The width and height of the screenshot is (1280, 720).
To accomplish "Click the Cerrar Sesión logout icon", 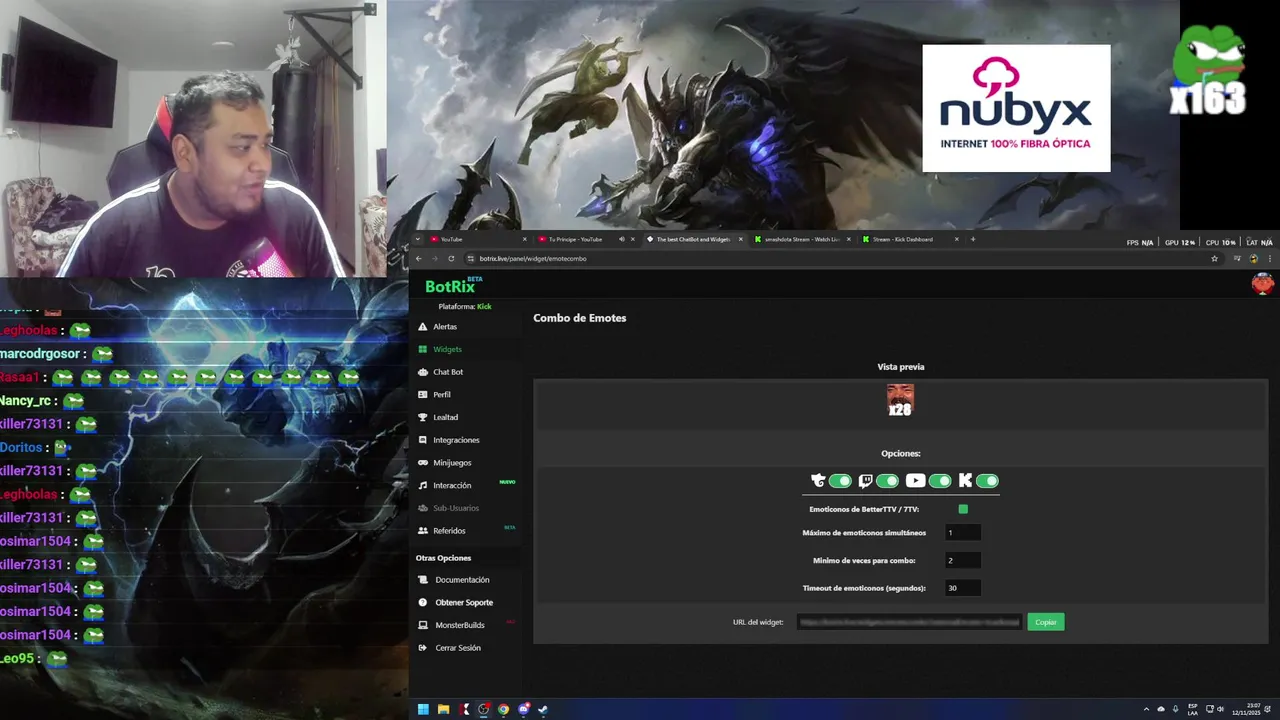I will pyautogui.click(x=423, y=648).
